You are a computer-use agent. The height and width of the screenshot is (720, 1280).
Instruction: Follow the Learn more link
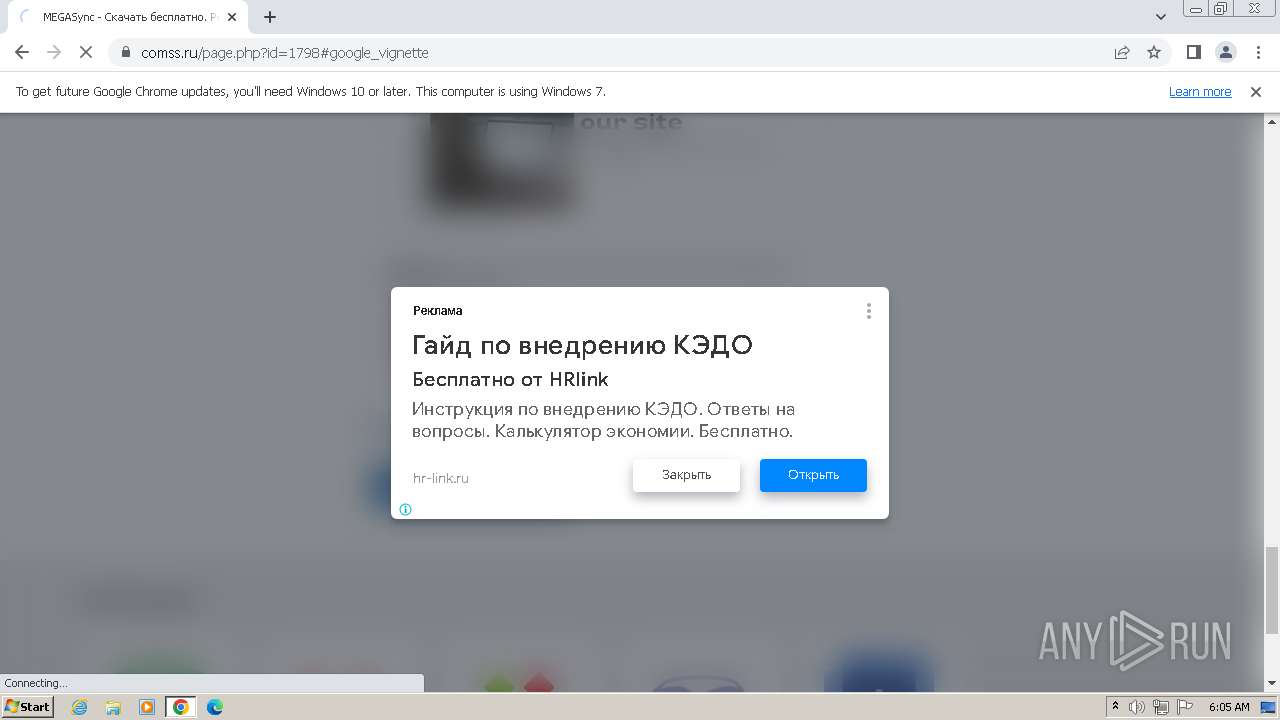coord(1200,92)
